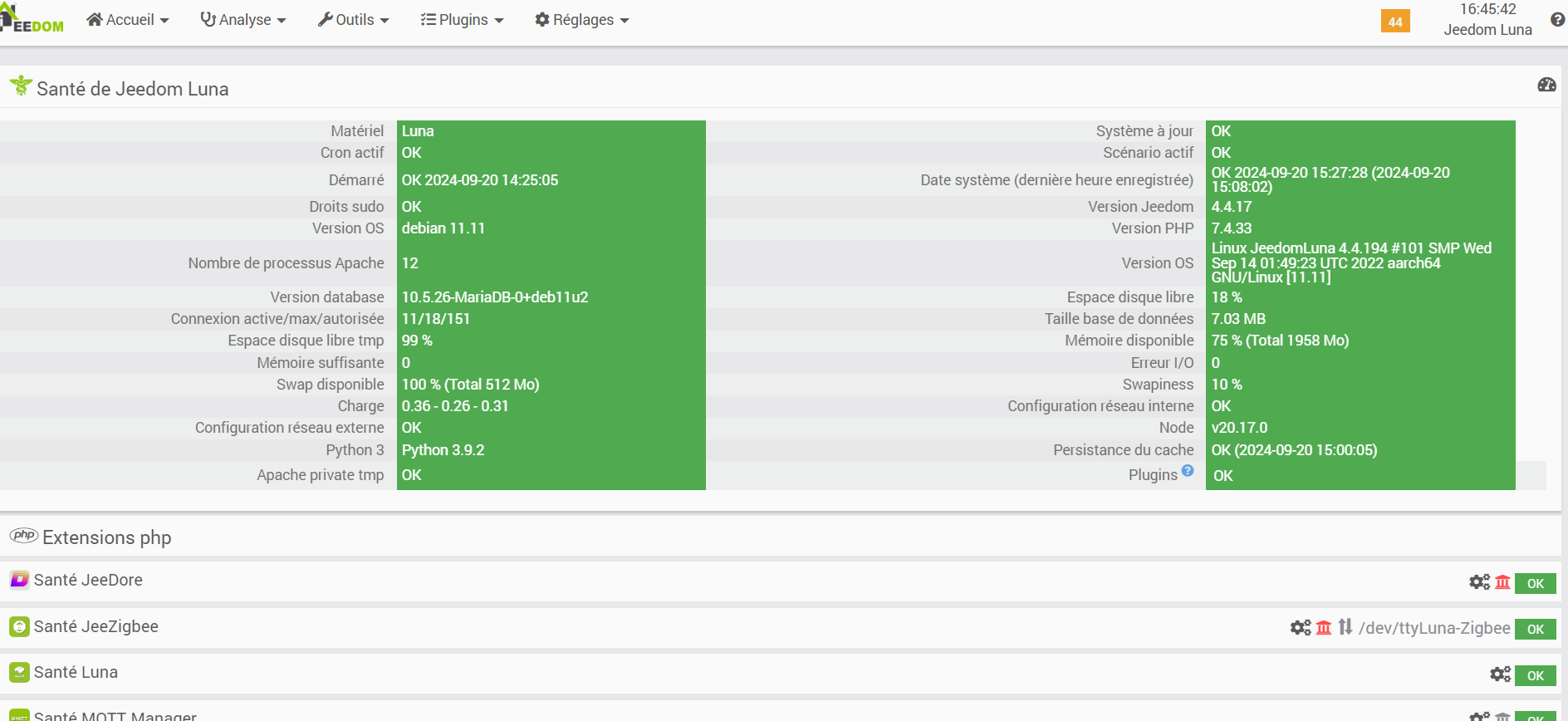This screenshot has height=721, width=1568.
Task: Click the JeeZigbee plugin icon
Action: click(19, 626)
